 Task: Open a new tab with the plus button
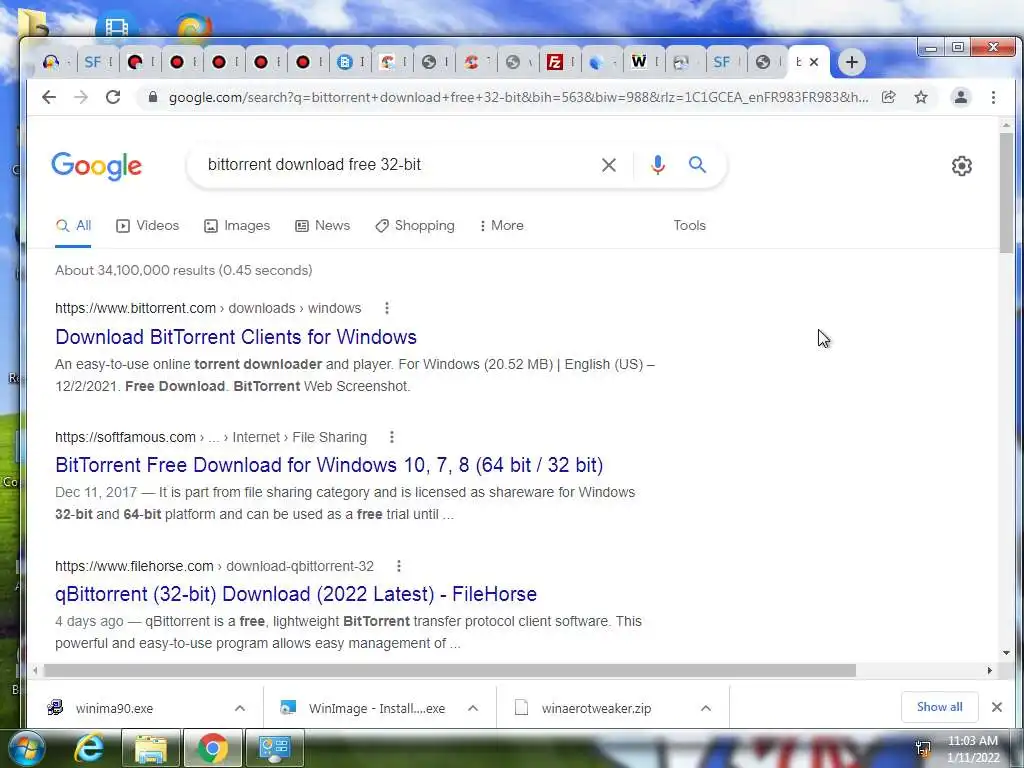pos(851,62)
